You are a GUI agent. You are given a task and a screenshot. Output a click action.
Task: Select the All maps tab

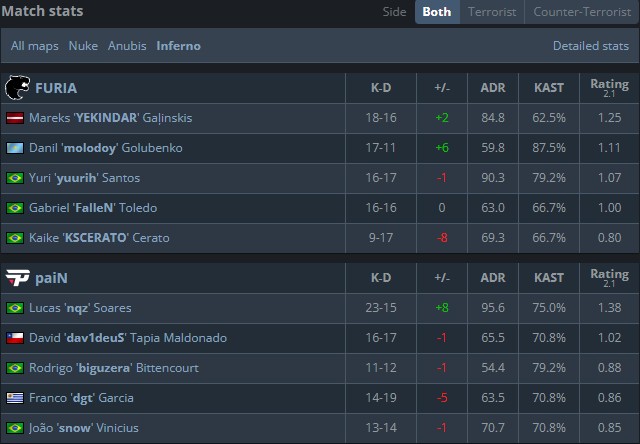35,46
